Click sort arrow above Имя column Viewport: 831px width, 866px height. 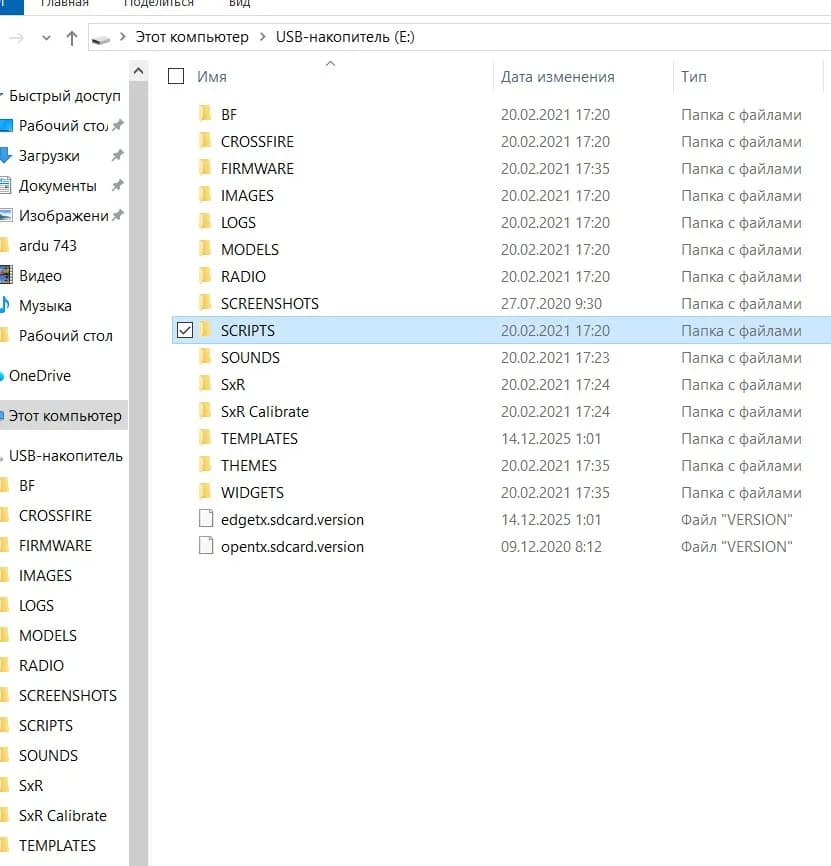(x=330, y=64)
